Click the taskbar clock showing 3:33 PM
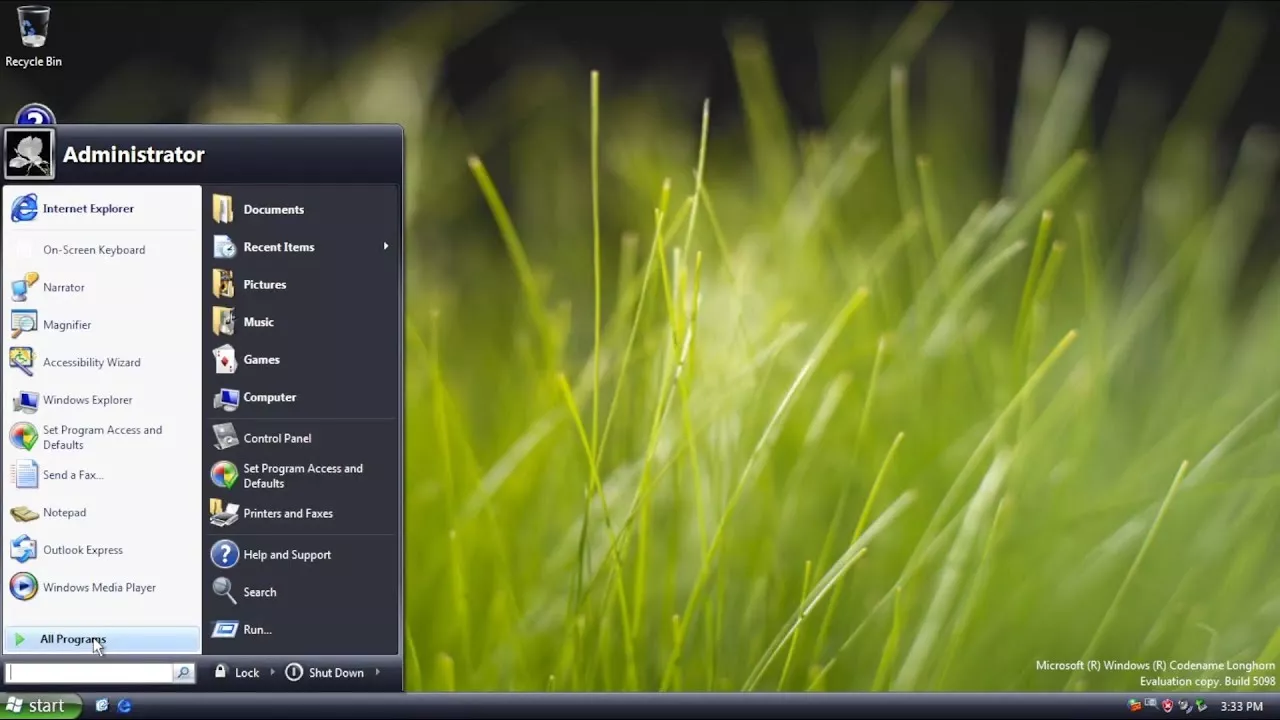 pyautogui.click(x=1241, y=706)
